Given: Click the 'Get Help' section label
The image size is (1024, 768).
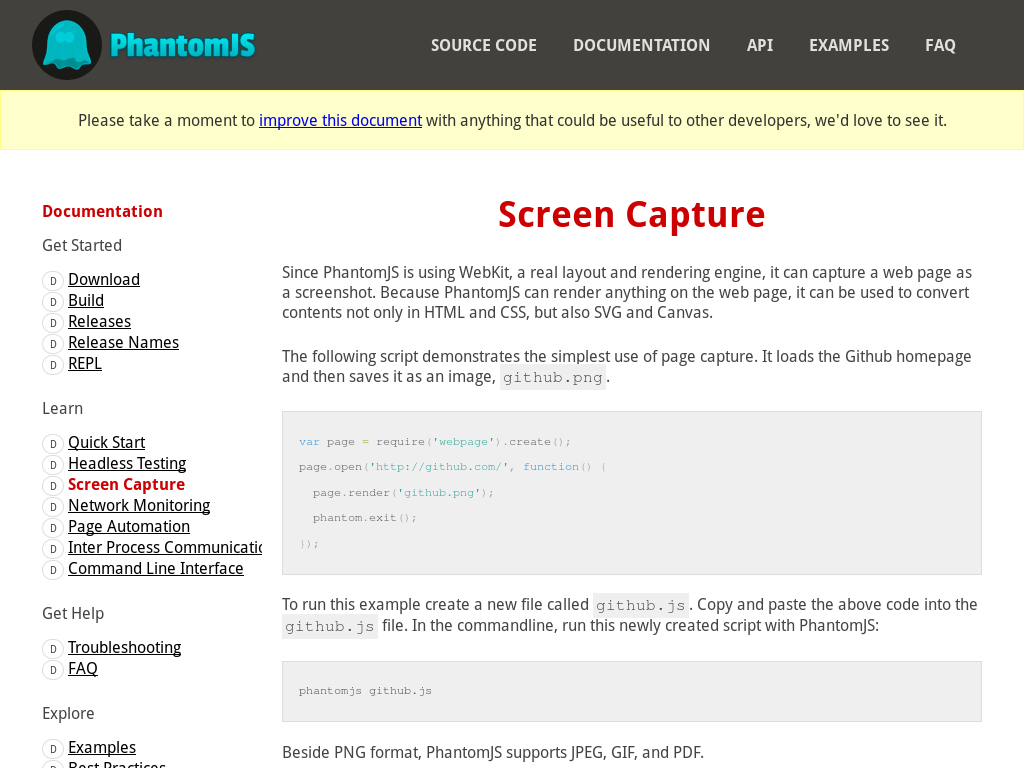Looking at the screenshot, I should (x=72, y=614).
